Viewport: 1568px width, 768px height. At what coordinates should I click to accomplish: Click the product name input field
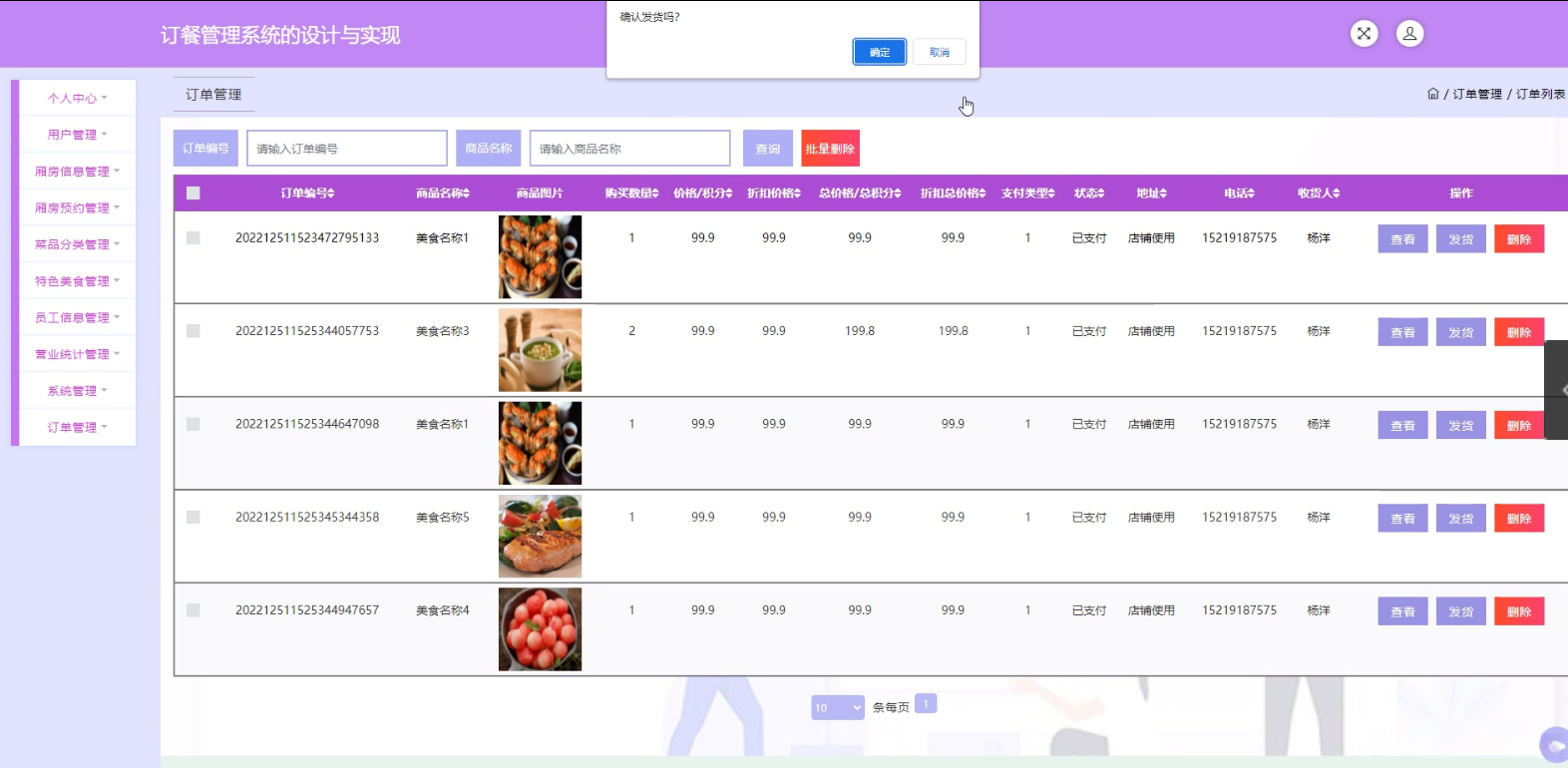630,149
